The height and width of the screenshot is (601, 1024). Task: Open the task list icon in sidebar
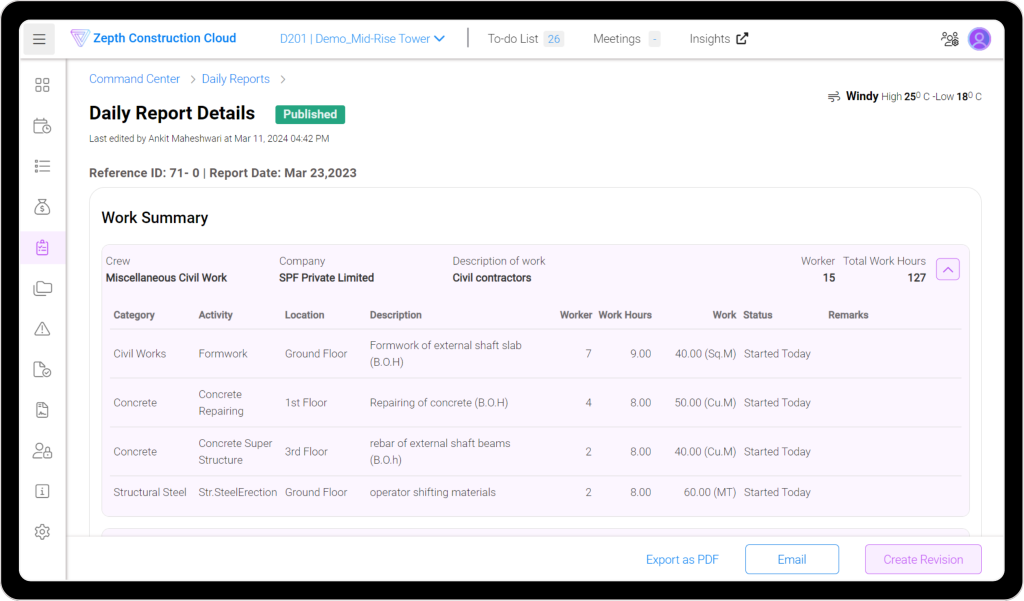tap(41, 166)
